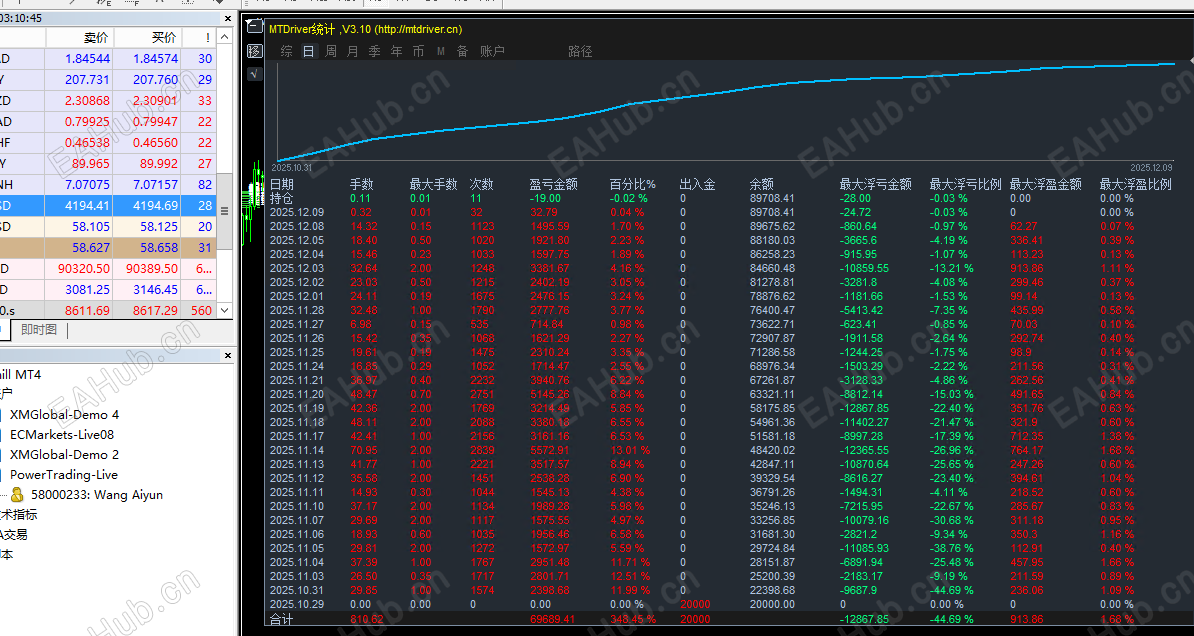The width and height of the screenshot is (1194, 636).
Task: Select the XMGlobal-Demo 4 server
Action: click(64, 414)
